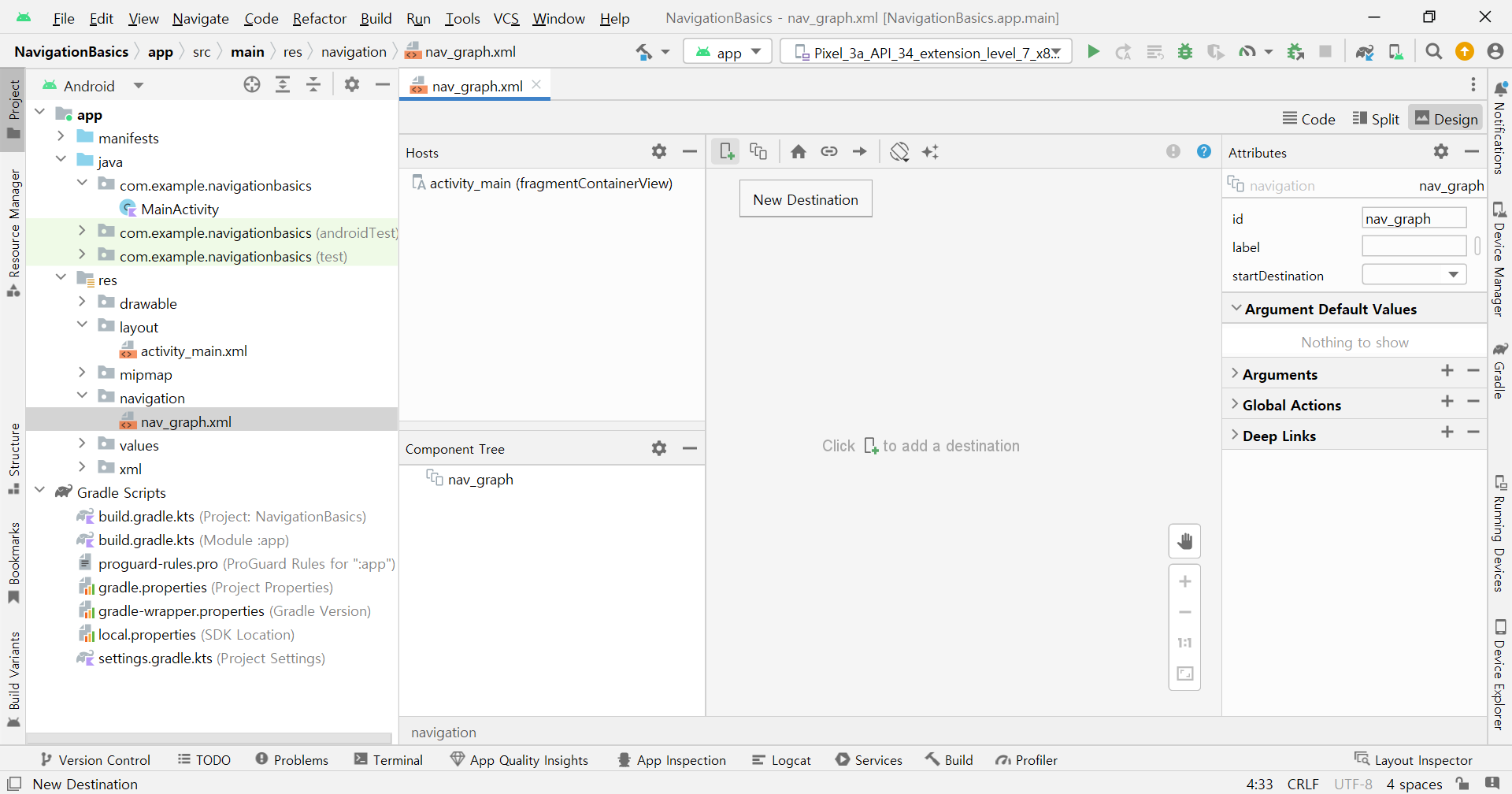Viewport: 1512px width, 794px height.
Task: Open the app run configuration dropdown
Action: point(728,52)
